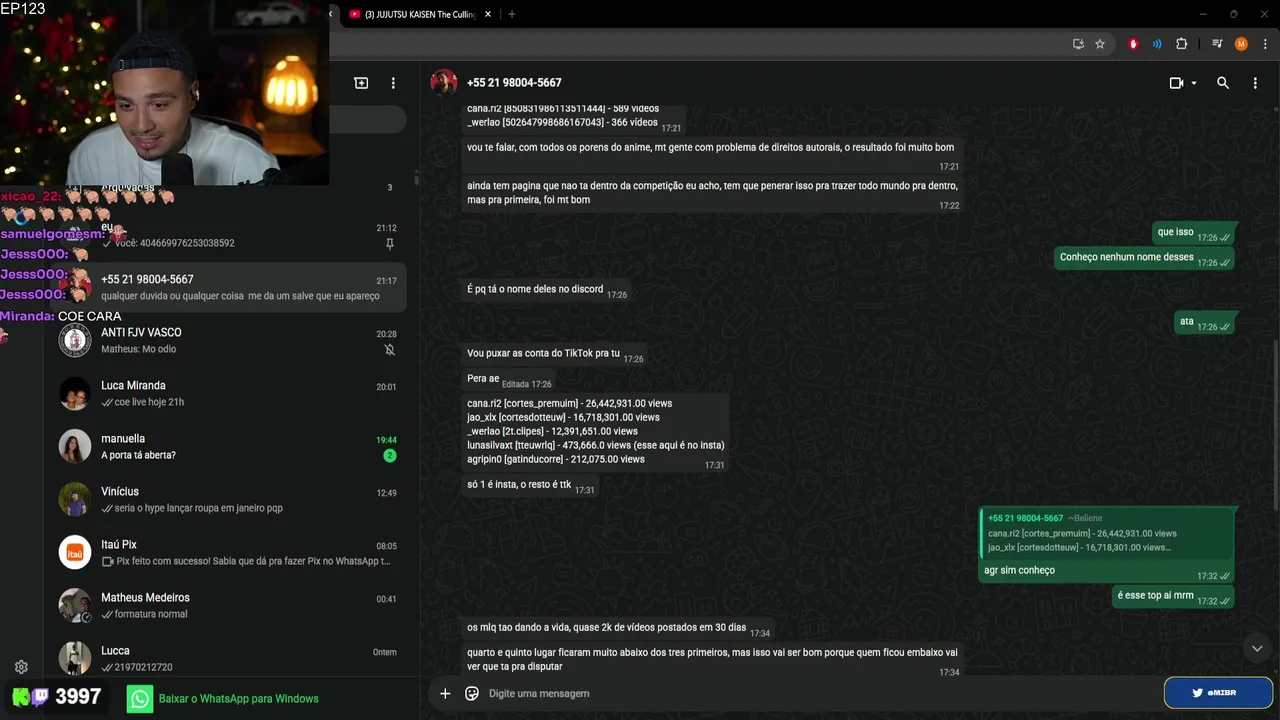
Task: Open the conversation three-dot menu
Action: [x=1255, y=83]
